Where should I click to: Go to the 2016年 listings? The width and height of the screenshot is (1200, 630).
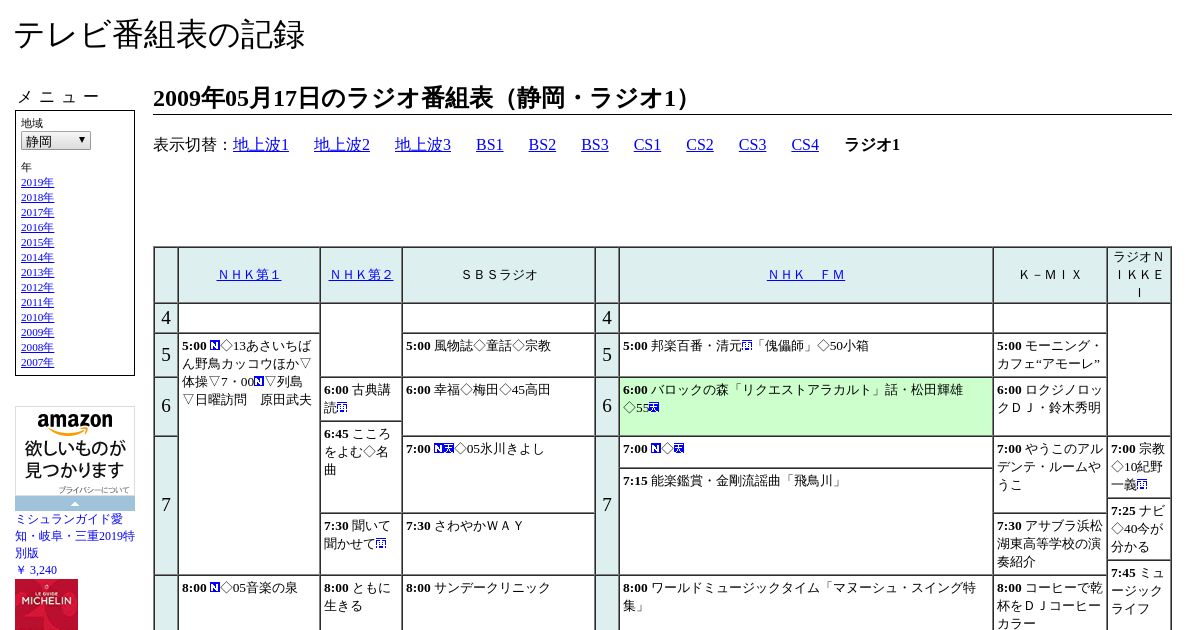(x=37, y=227)
